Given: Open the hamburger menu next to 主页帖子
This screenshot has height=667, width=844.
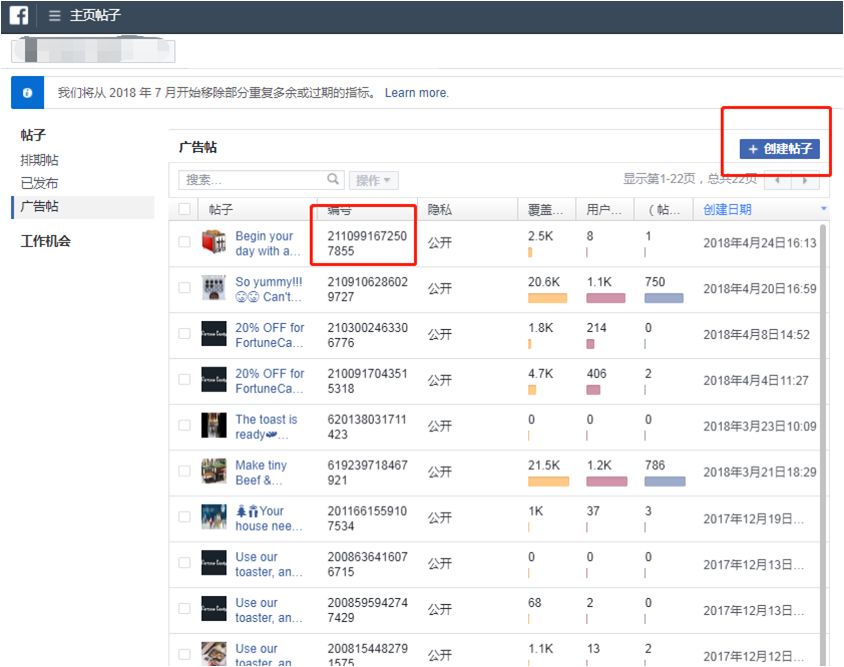Looking at the screenshot, I should (x=54, y=15).
